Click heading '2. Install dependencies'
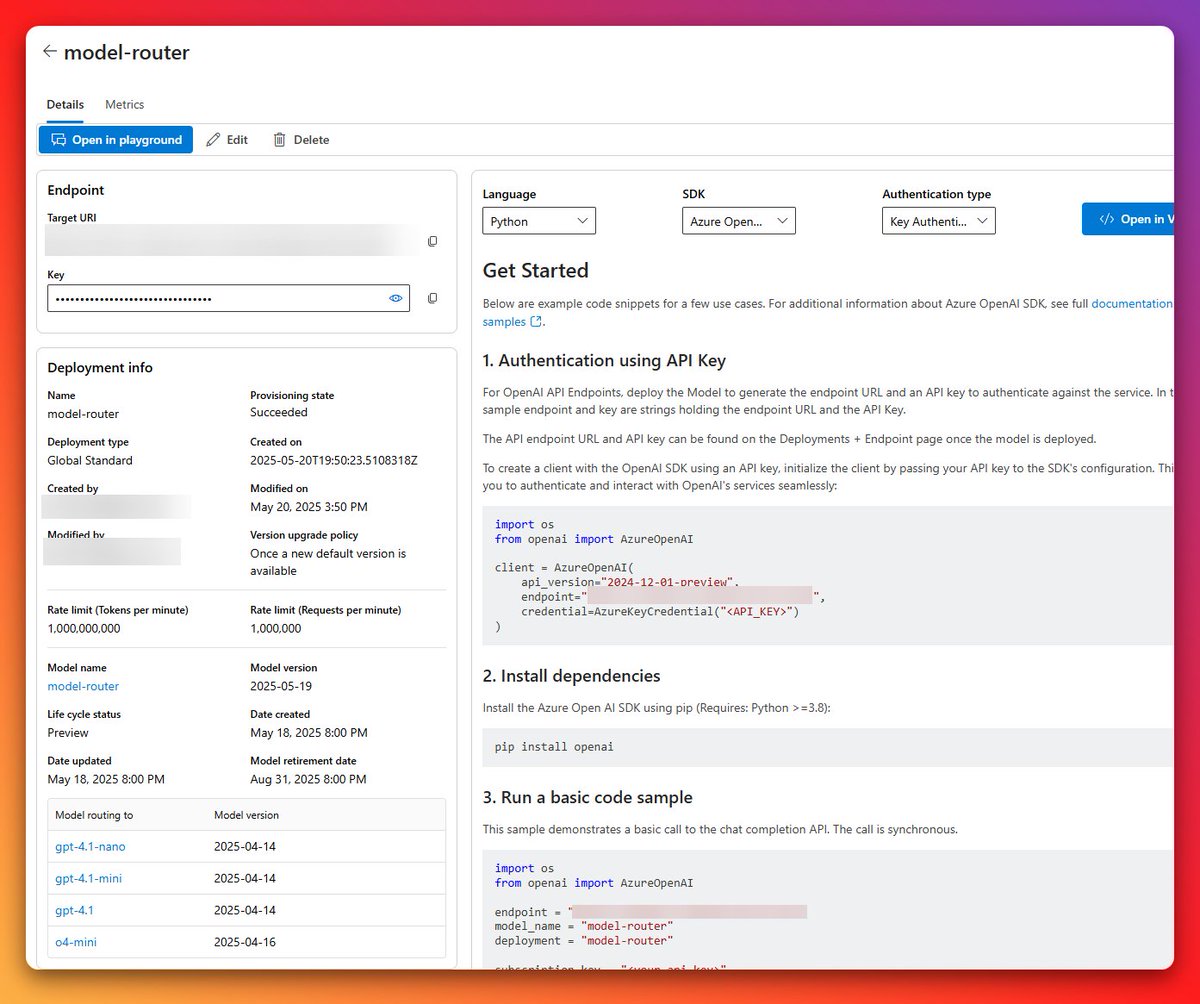 point(571,675)
